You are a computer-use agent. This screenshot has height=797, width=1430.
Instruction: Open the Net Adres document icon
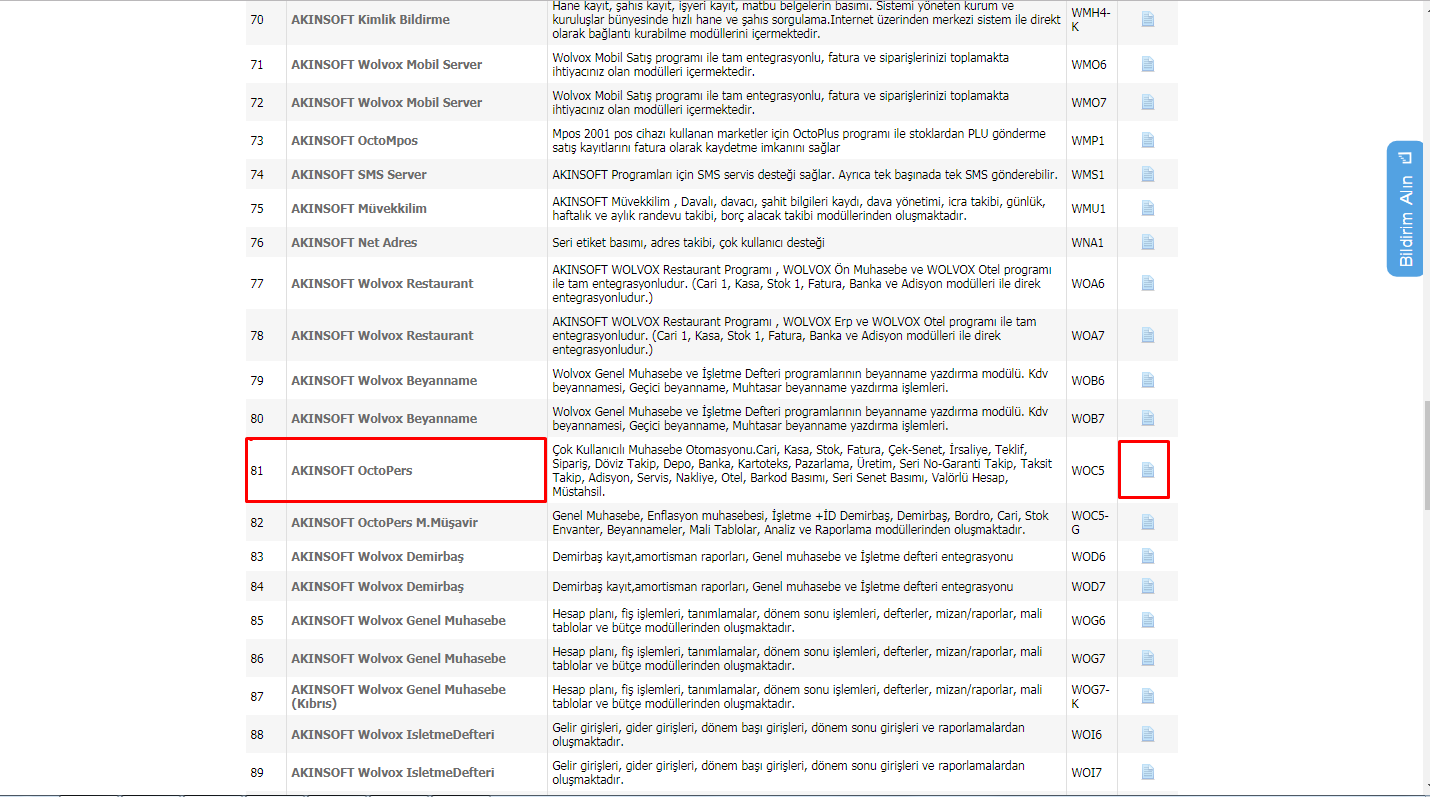tap(1147, 242)
